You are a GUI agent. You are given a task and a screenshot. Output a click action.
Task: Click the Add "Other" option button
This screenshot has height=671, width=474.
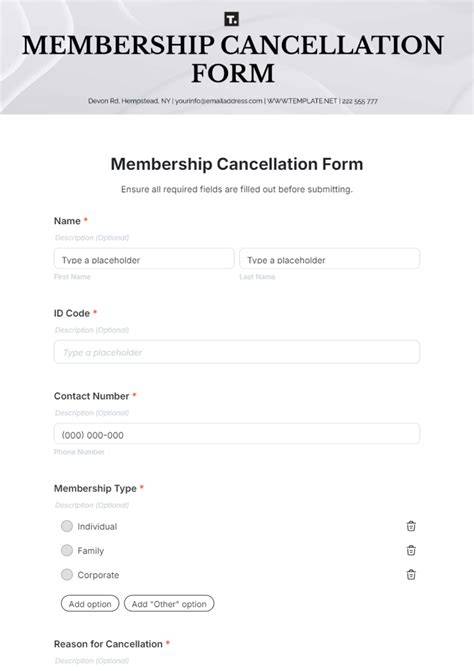(169, 604)
